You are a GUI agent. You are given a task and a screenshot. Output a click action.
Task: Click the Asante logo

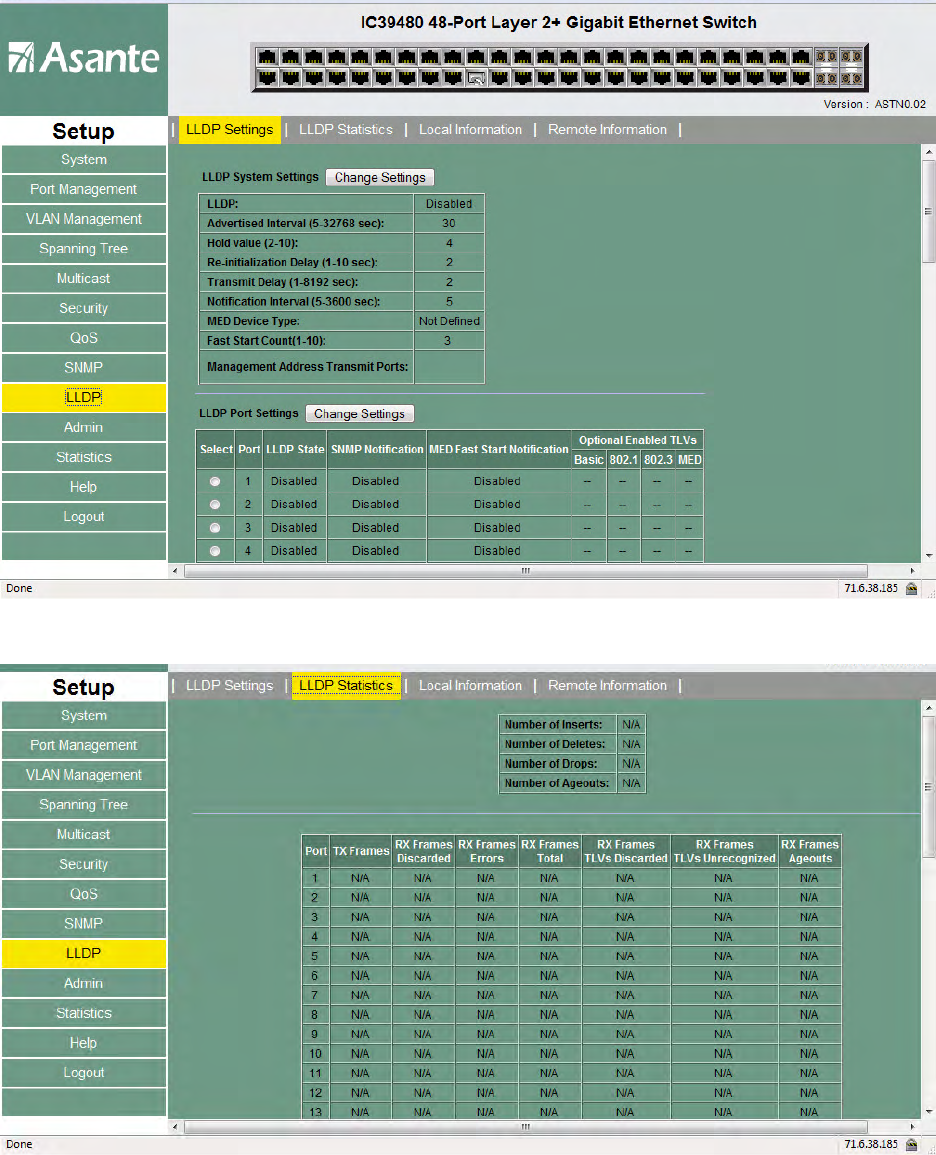coord(84,57)
